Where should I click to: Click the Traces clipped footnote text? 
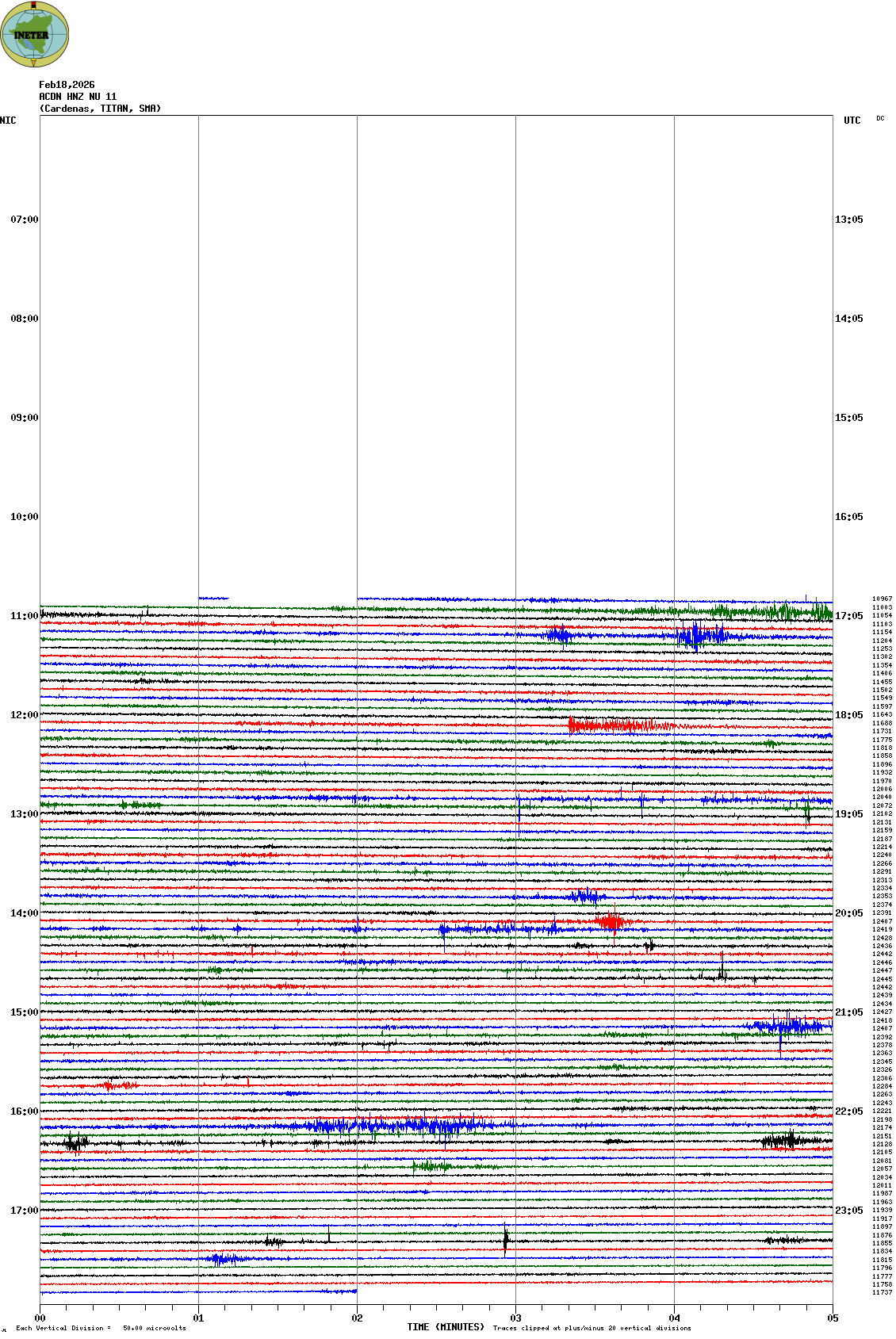coord(592,1328)
